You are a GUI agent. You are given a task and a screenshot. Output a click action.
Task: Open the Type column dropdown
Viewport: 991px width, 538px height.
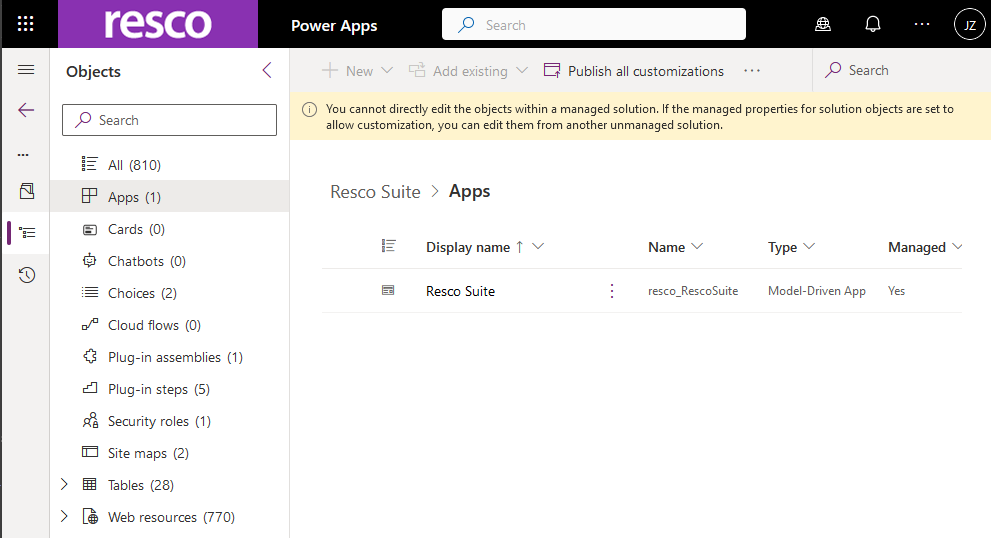pyautogui.click(x=809, y=247)
